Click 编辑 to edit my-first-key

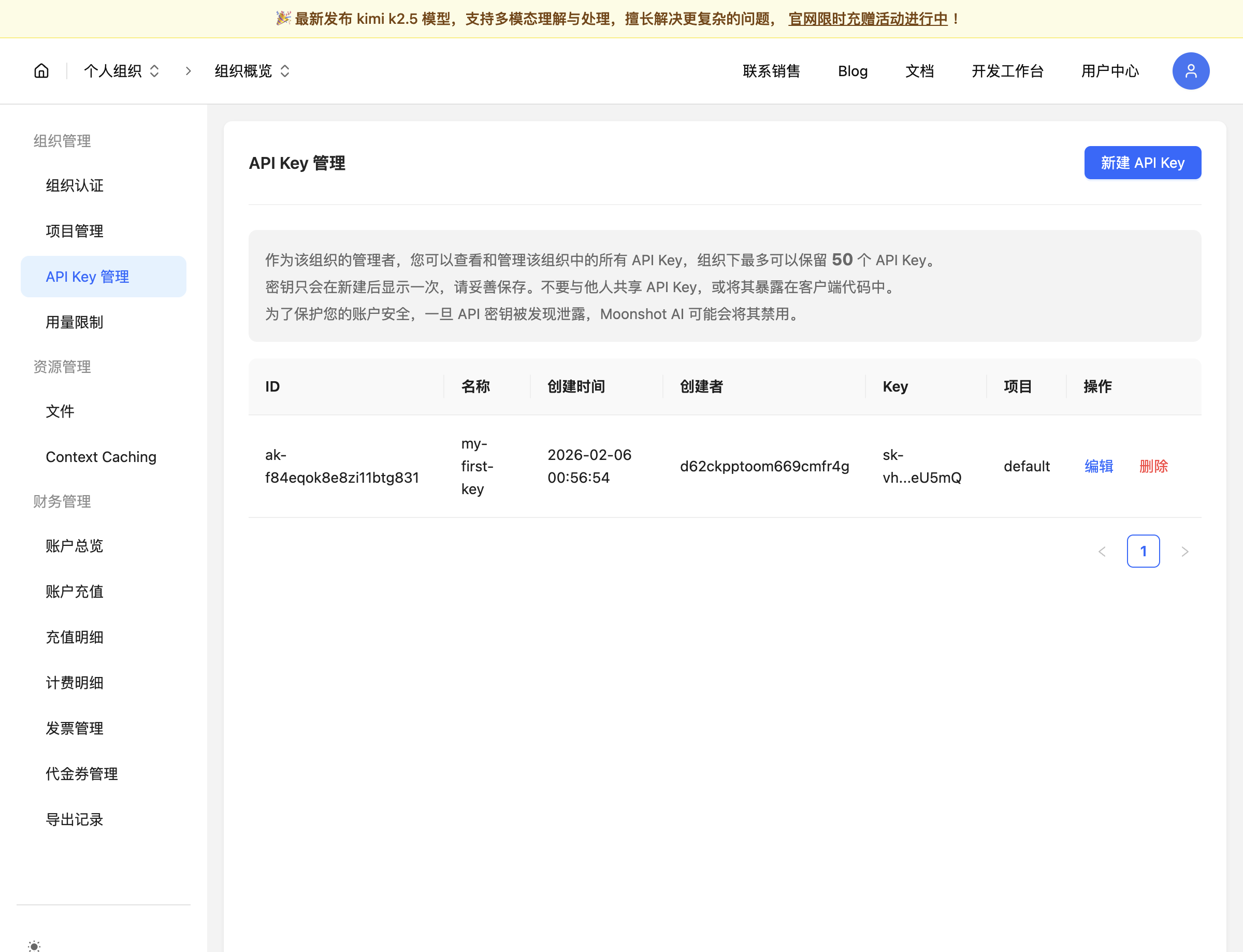coord(1098,466)
